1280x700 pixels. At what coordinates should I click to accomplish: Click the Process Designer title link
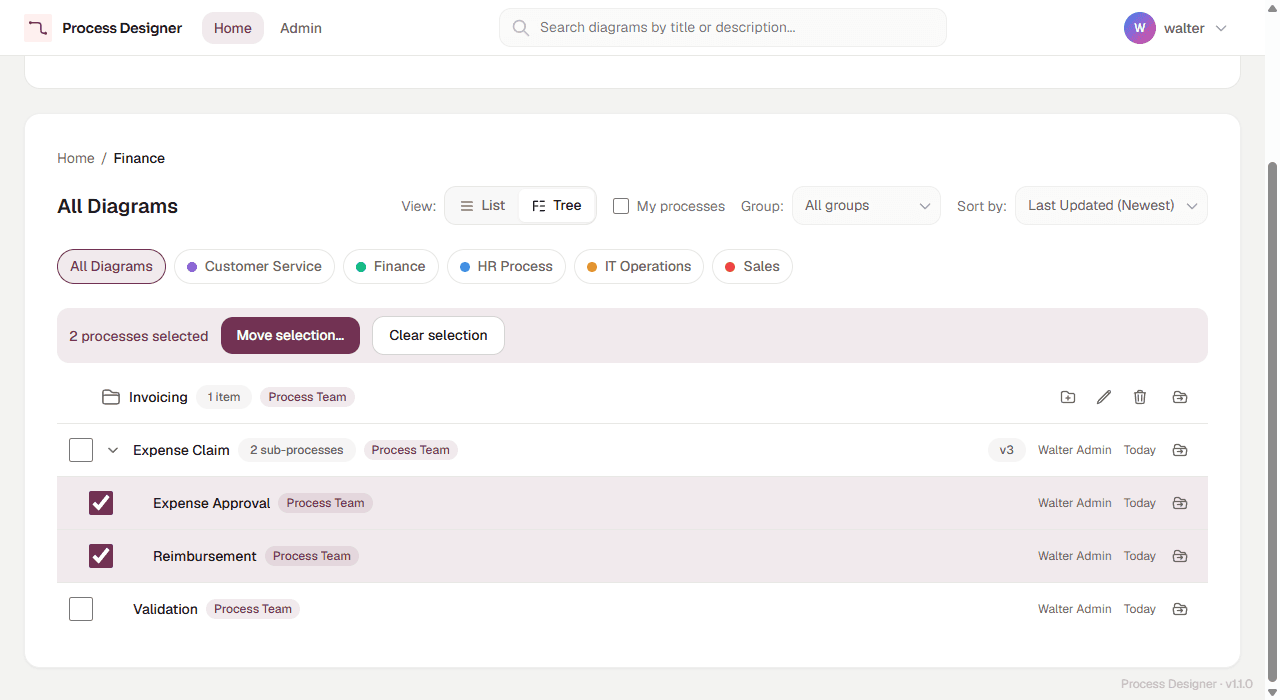[x=122, y=28]
